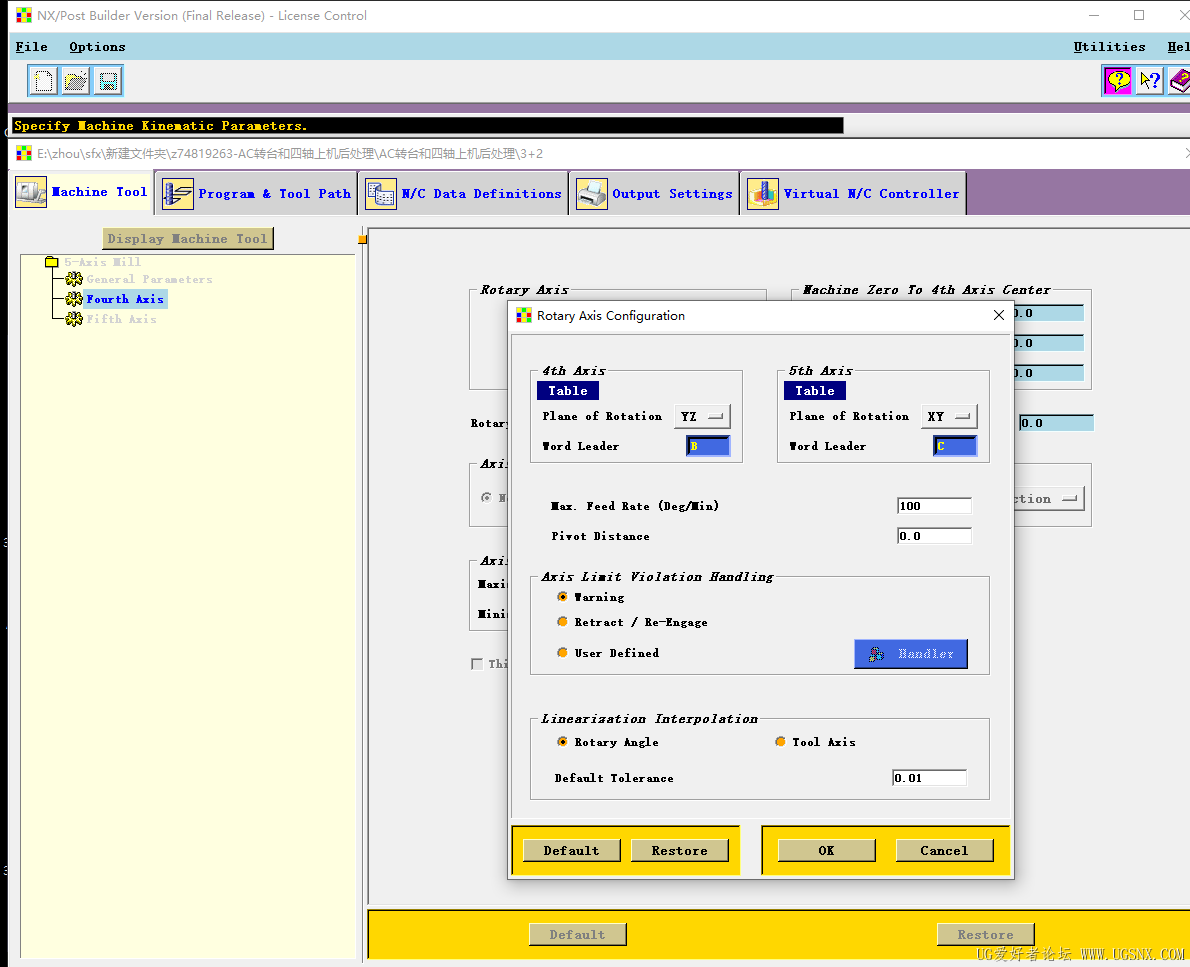
Task: Switch to the Program & Tool Path tab
Action: pyautogui.click(x=258, y=194)
